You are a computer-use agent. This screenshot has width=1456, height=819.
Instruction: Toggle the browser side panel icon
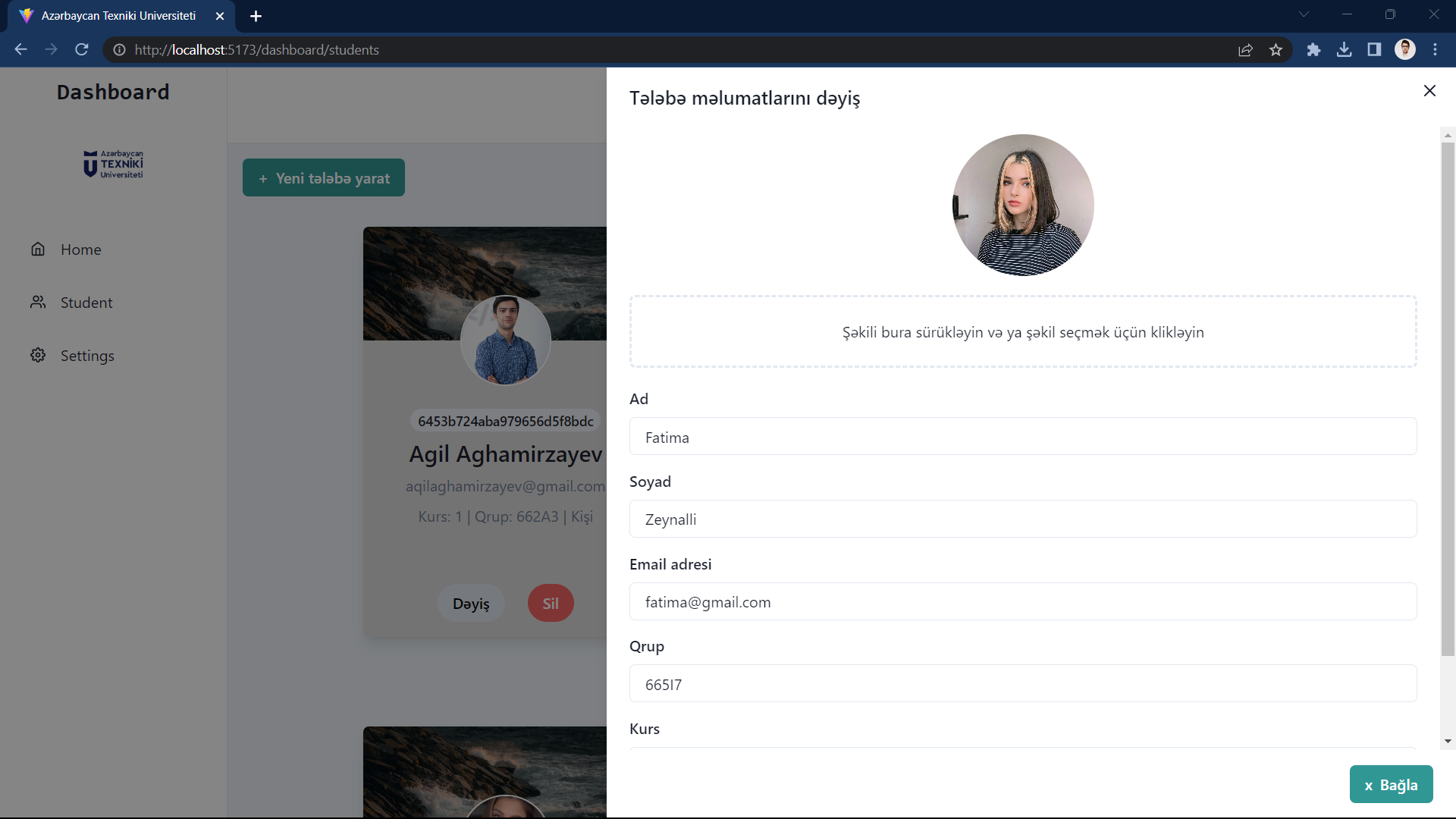coord(1374,50)
